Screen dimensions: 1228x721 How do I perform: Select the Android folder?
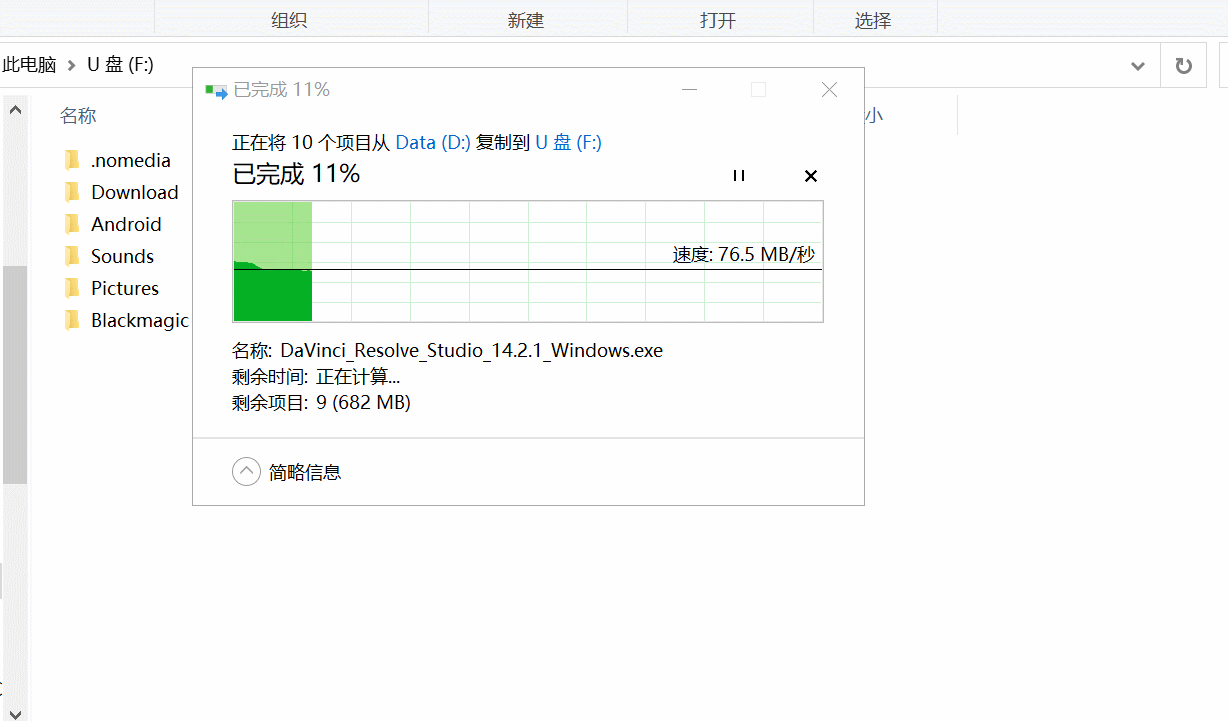125,224
